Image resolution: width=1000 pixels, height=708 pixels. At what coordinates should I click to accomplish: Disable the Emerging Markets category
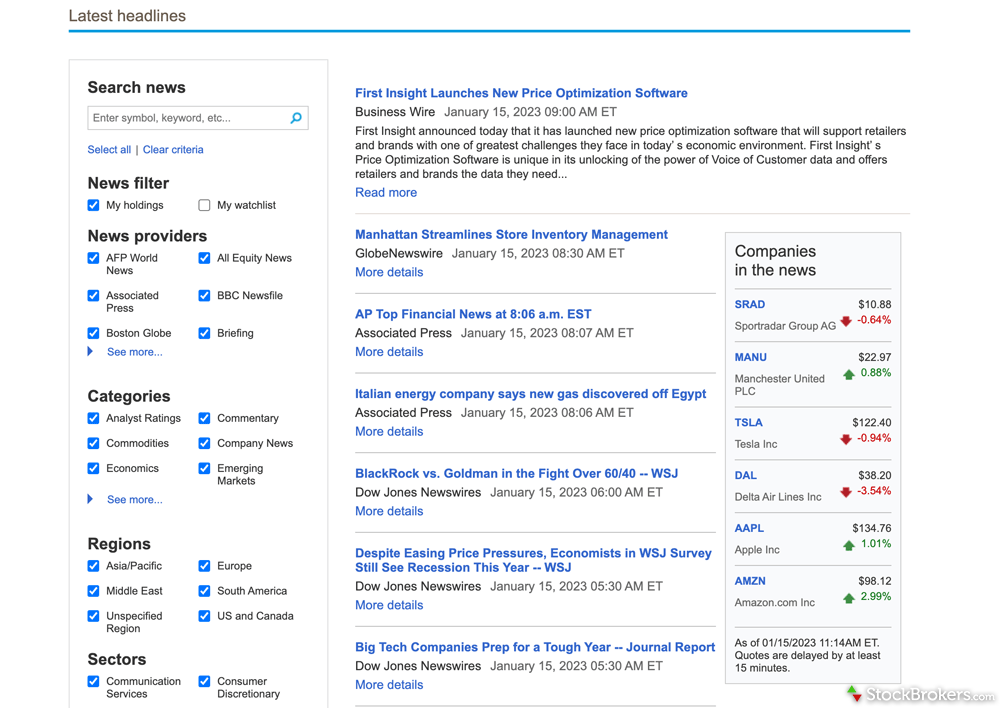(204, 468)
